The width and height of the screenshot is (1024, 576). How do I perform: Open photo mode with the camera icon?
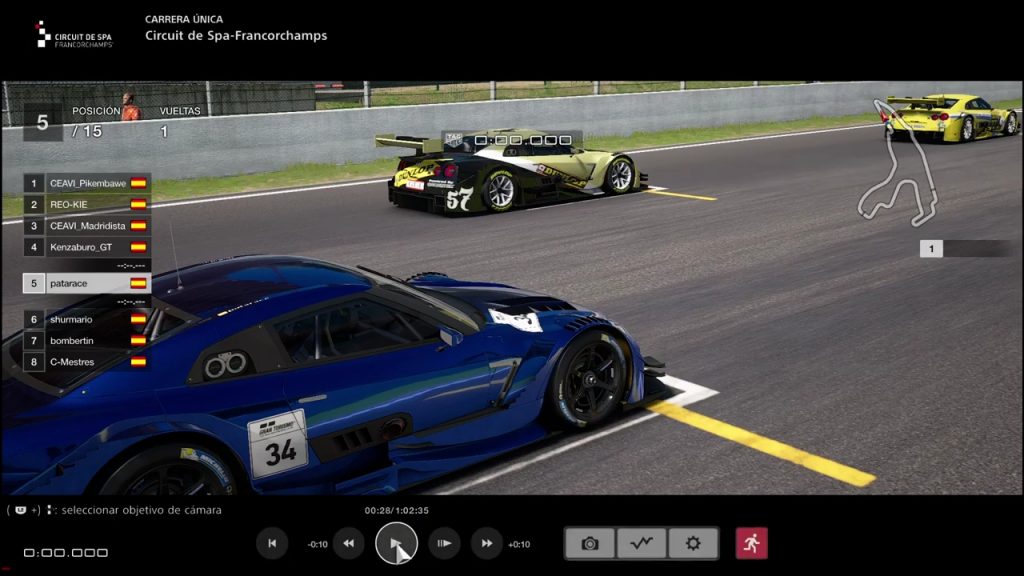tap(590, 543)
